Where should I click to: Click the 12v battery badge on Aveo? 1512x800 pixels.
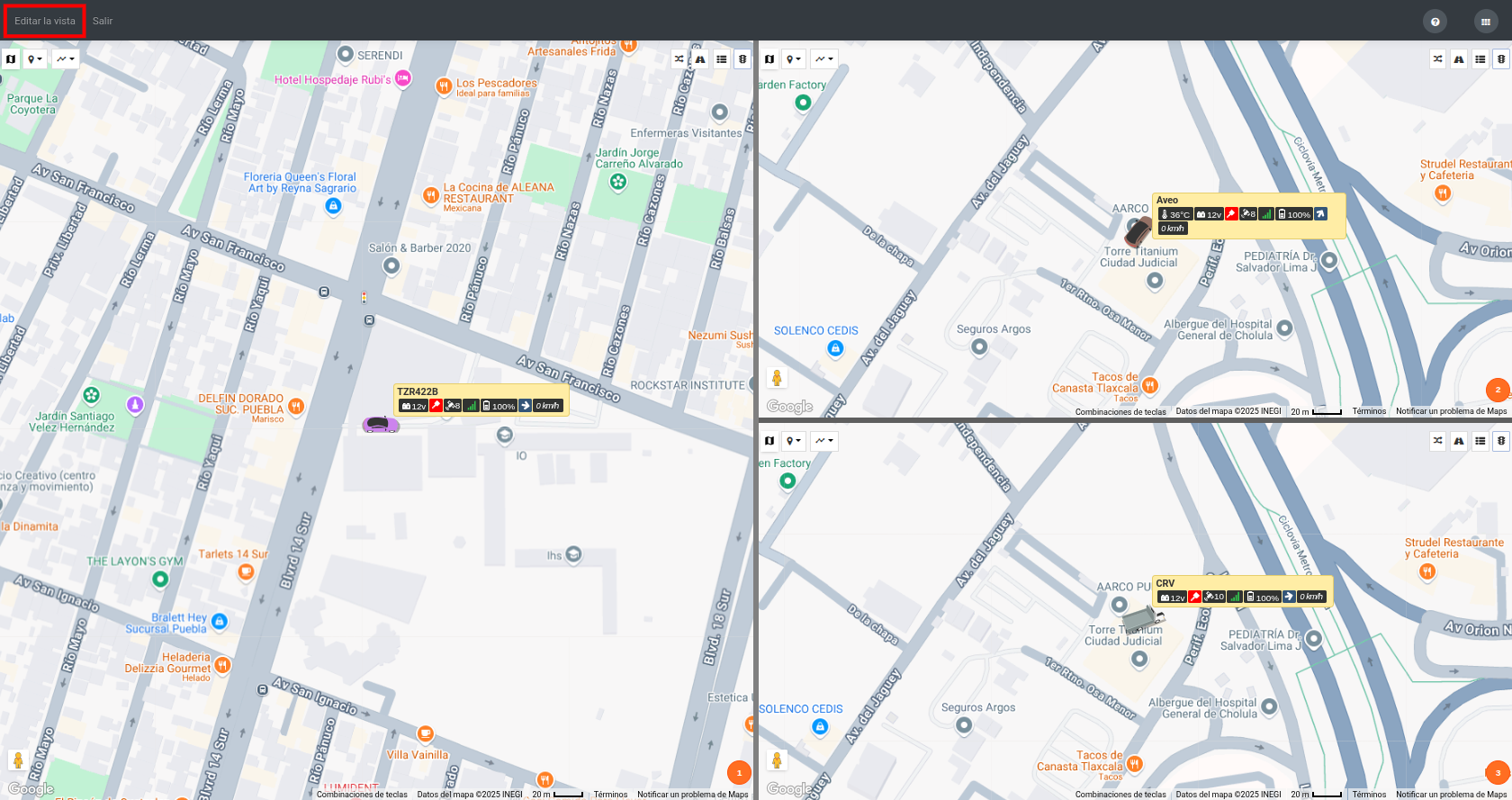click(x=1209, y=214)
